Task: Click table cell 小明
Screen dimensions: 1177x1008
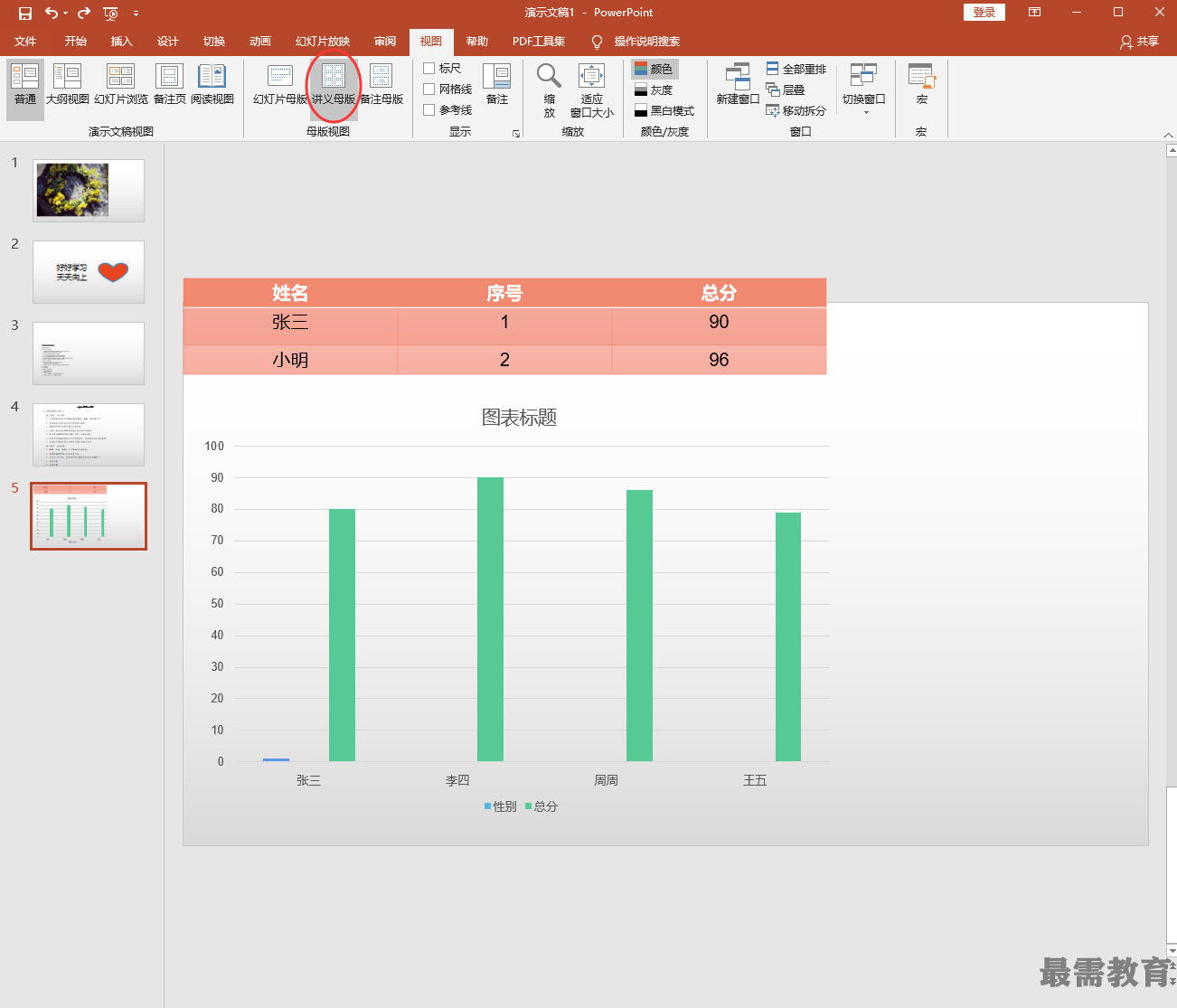Action: pos(290,360)
